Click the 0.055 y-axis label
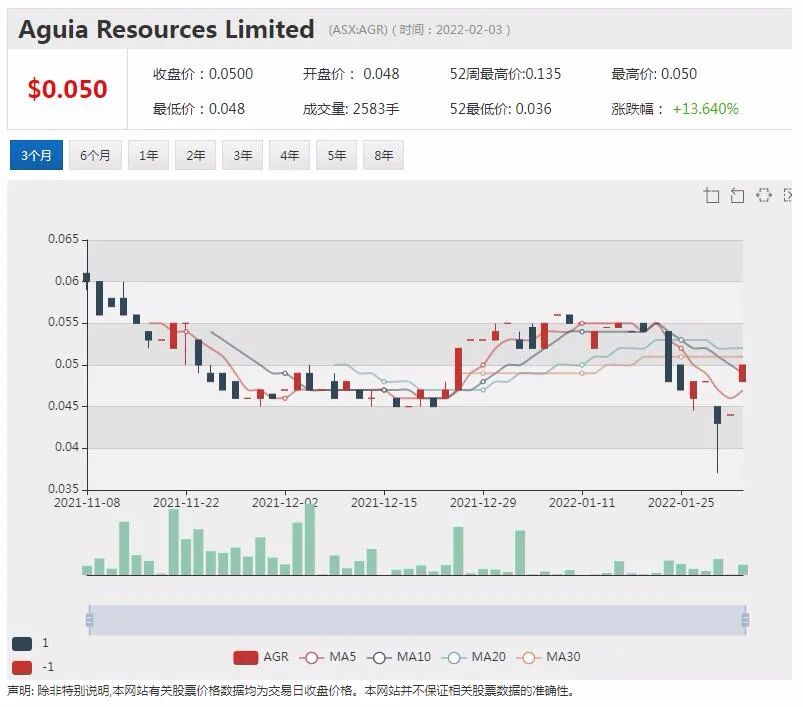The image size is (803, 707). (64, 322)
